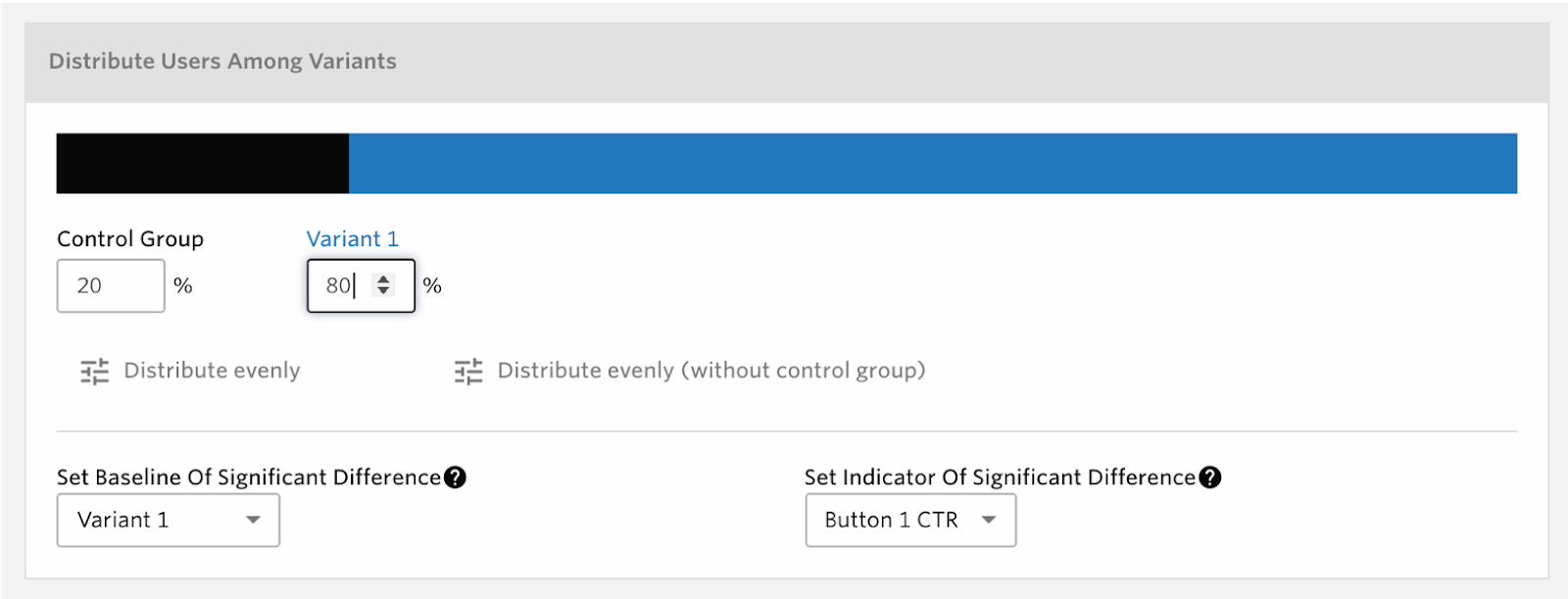
Task: Increase Variant 1 percentage with up arrow
Action: click(x=383, y=279)
